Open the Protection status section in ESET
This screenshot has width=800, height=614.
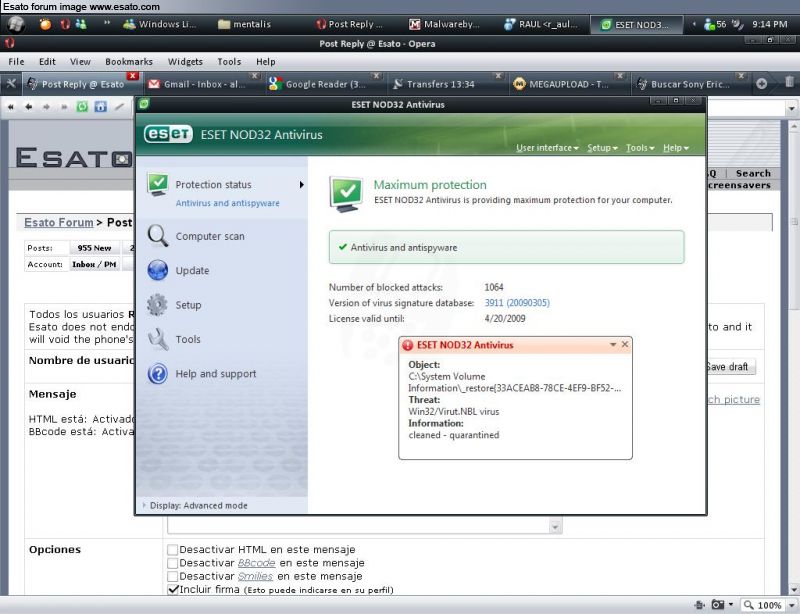(x=213, y=185)
